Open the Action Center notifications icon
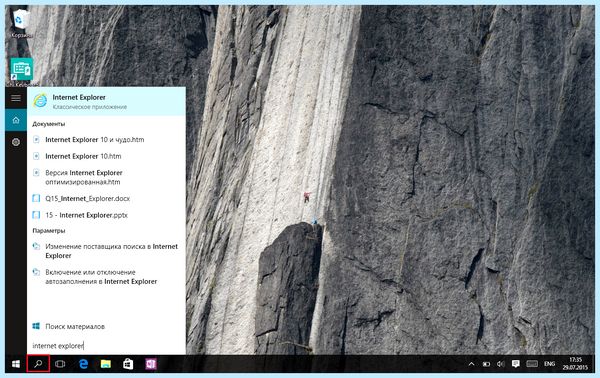 [515, 364]
